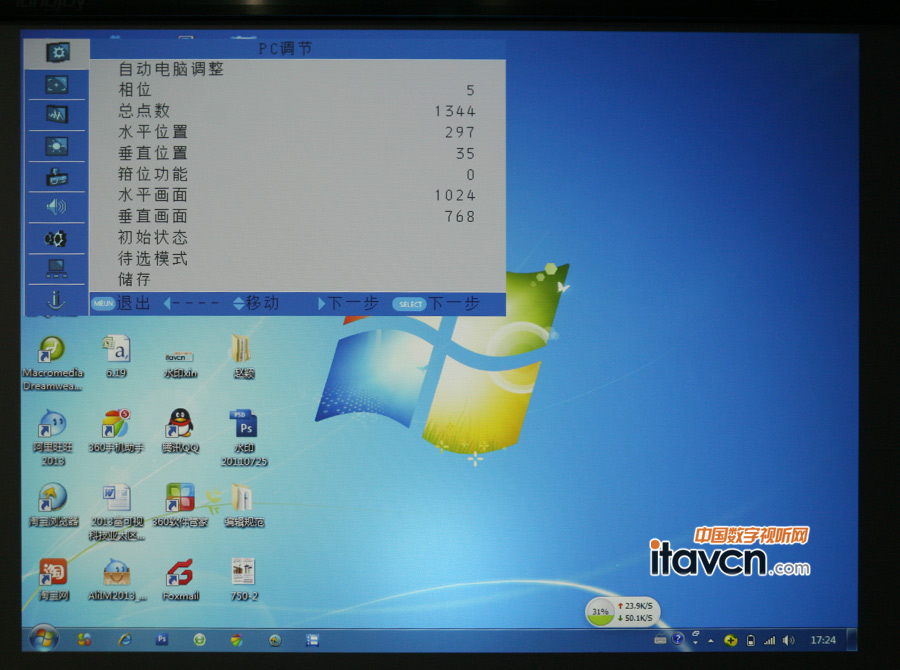This screenshot has width=900, height=670.
Task: Click the value 297 for 水平位置
Action: 460,132
